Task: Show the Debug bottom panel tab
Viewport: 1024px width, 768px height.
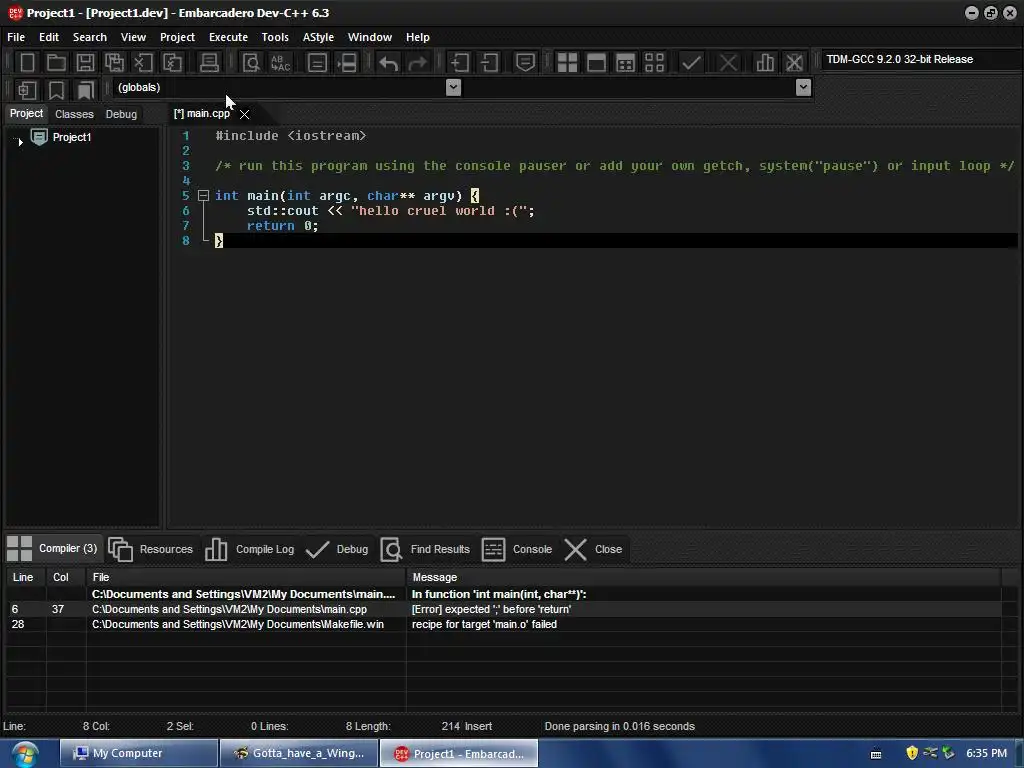Action: 337,549
